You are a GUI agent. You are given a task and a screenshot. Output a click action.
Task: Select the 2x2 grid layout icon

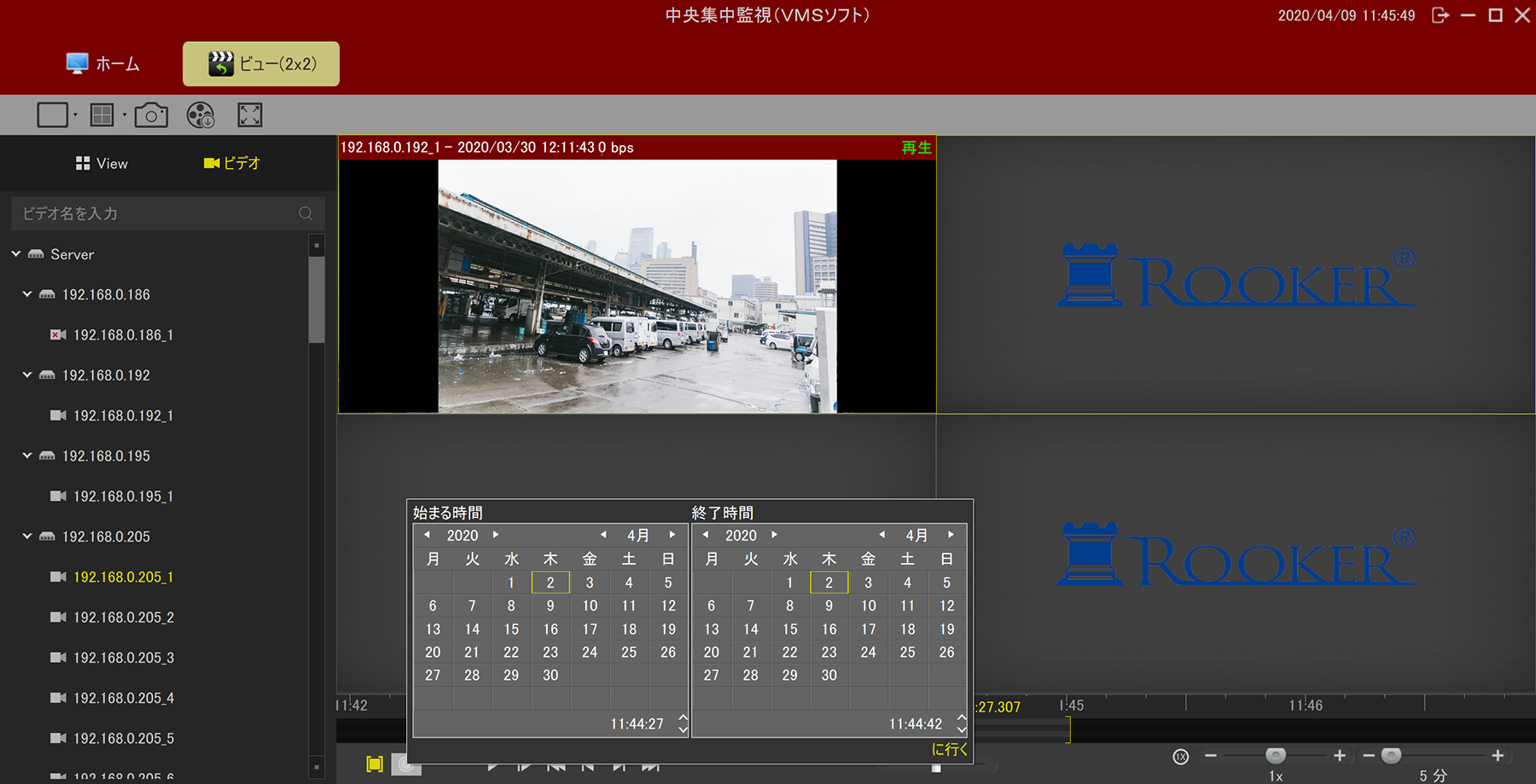coord(102,115)
